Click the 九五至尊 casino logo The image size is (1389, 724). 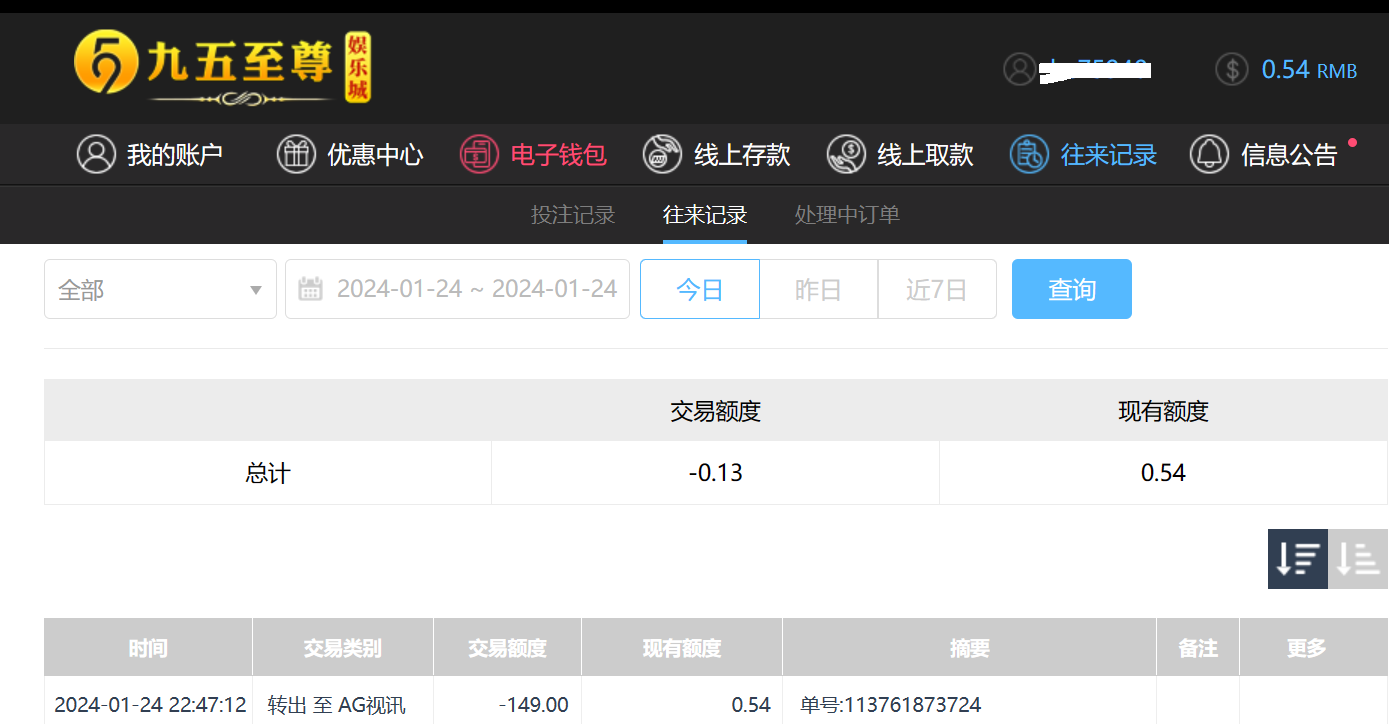(x=223, y=68)
